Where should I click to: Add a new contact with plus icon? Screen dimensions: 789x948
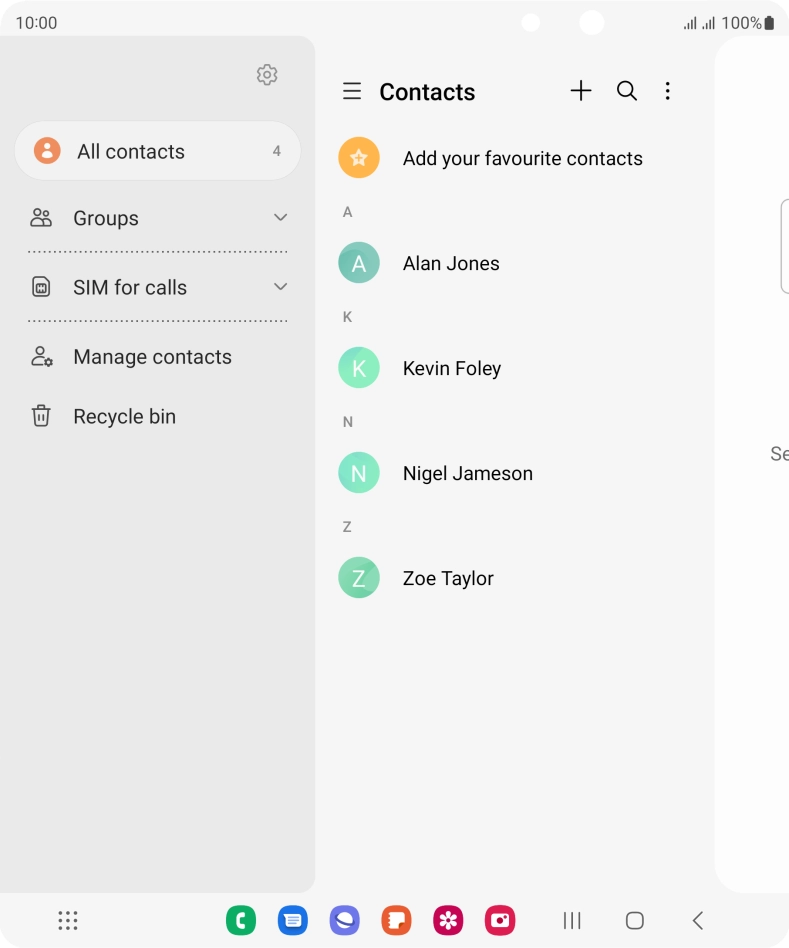(581, 91)
